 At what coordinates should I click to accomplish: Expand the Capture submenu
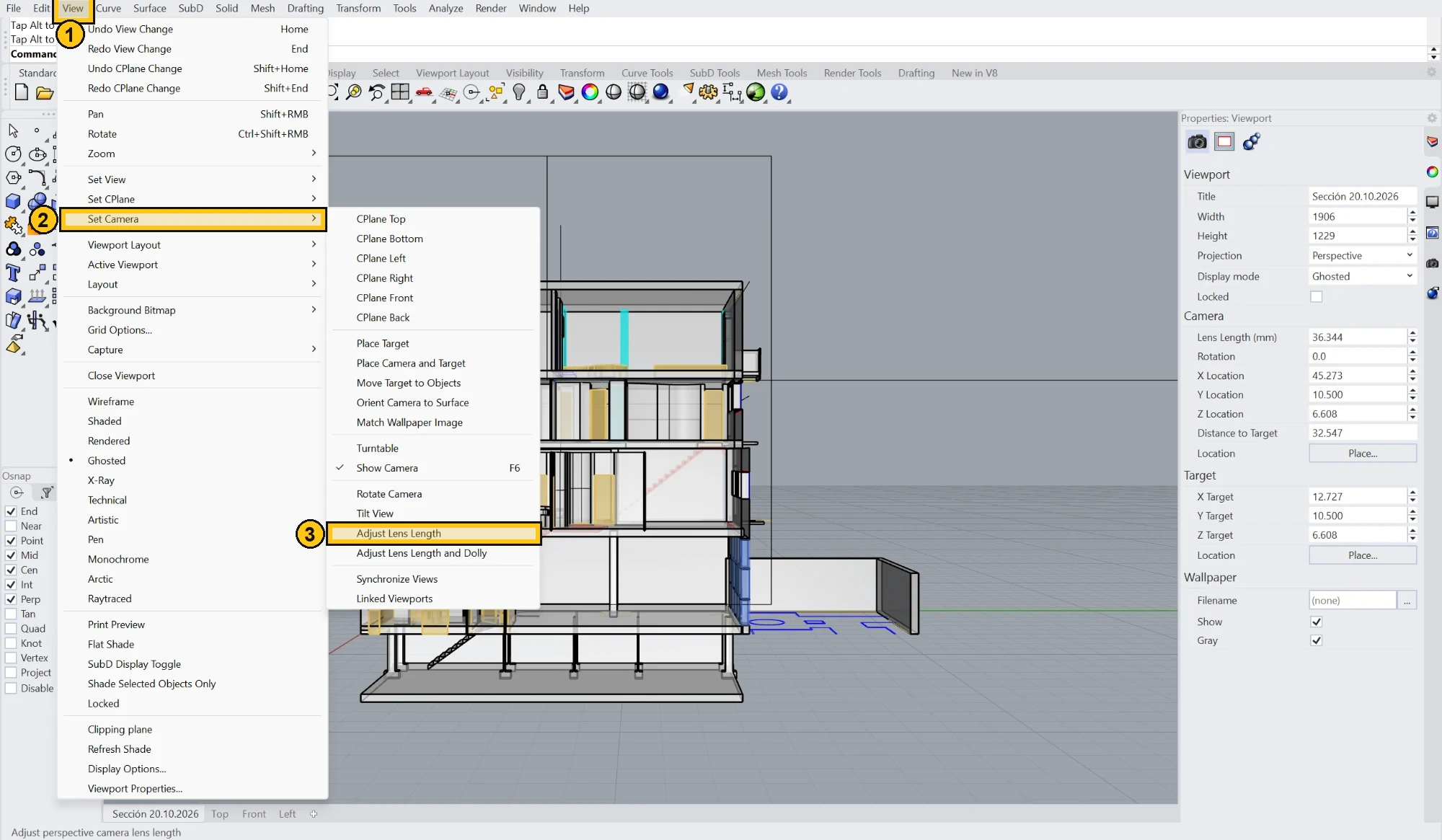click(x=193, y=350)
